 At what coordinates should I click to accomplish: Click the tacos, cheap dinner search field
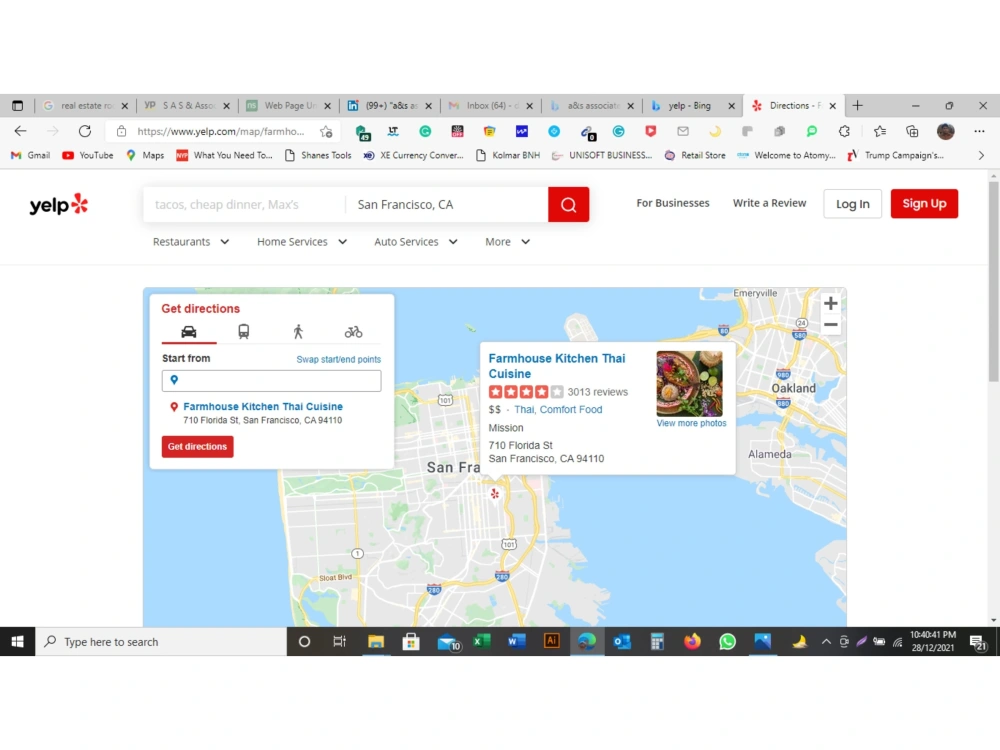(244, 205)
